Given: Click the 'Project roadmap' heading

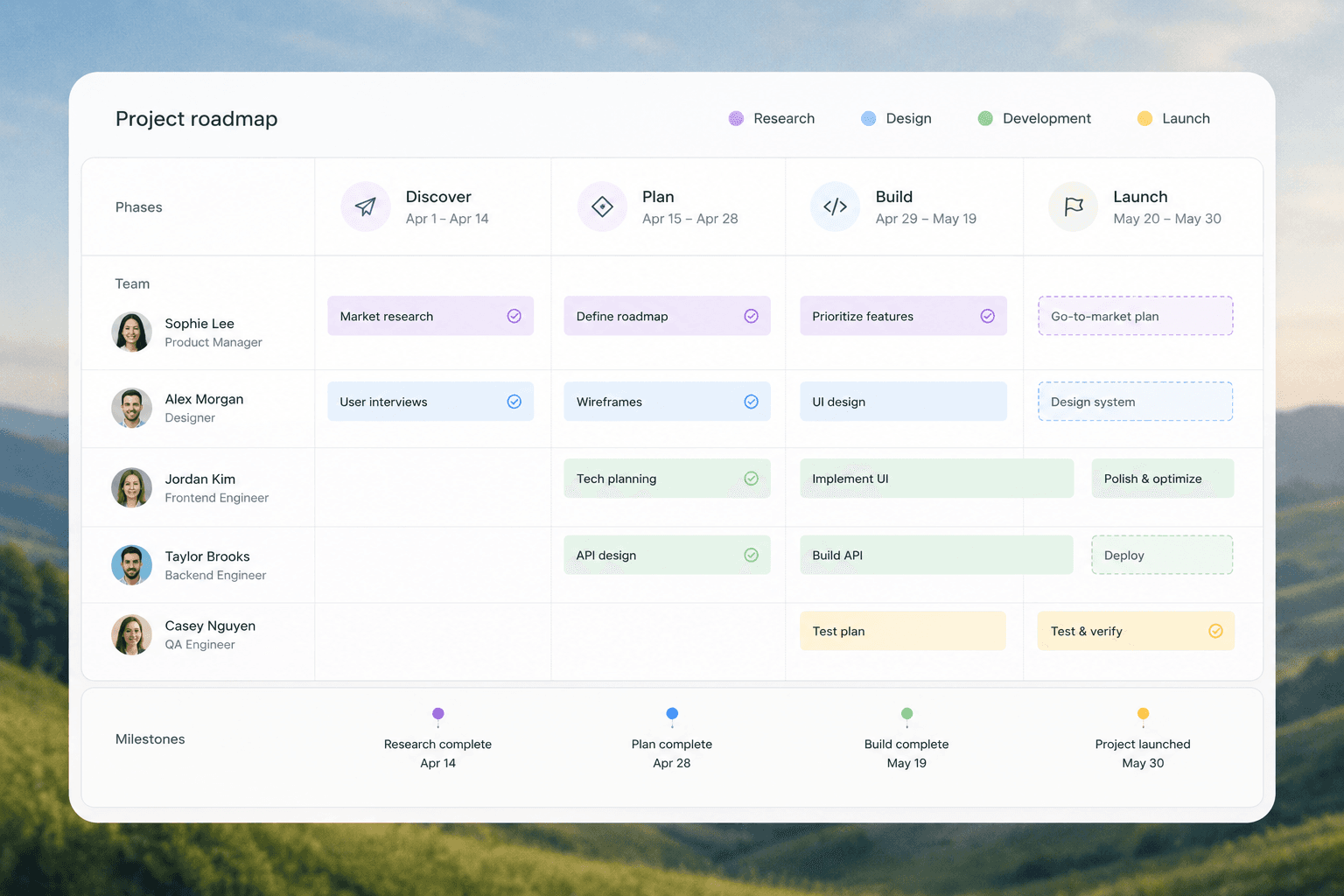Looking at the screenshot, I should pyautogui.click(x=196, y=119).
